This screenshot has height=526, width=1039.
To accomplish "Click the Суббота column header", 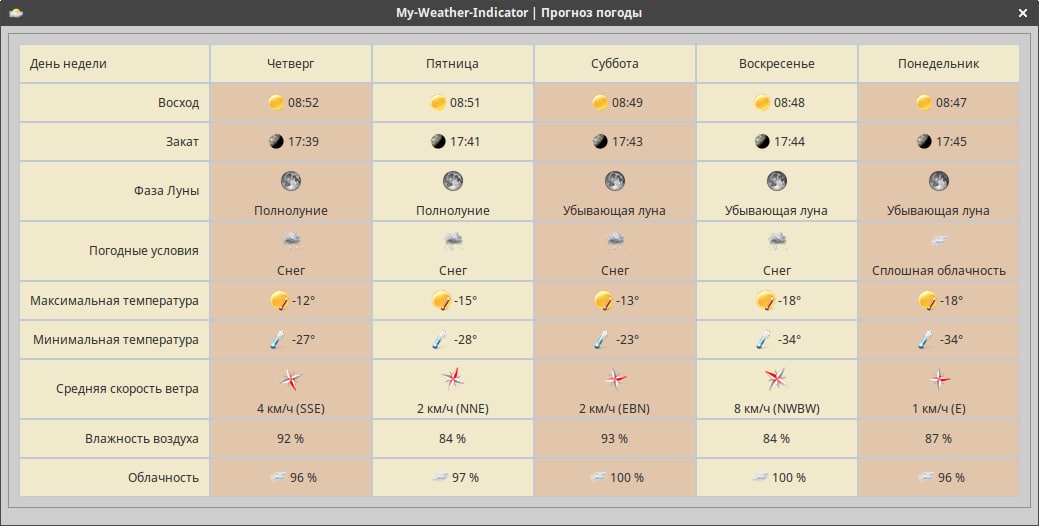I will (x=615, y=64).
